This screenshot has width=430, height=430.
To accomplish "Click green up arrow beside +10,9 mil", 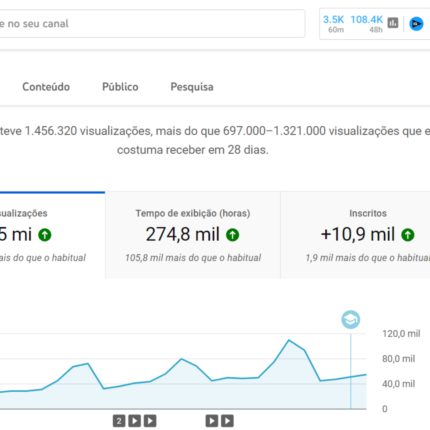I will tap(408, 235).
